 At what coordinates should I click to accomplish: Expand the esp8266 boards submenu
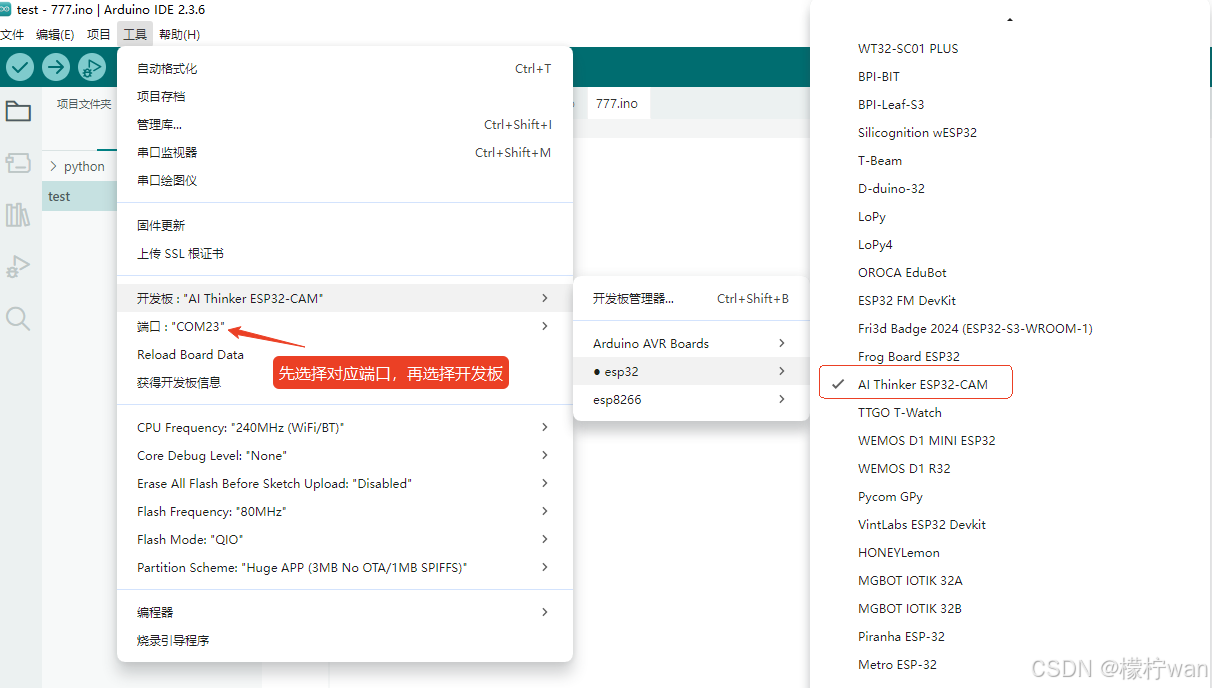click(691, 399)
